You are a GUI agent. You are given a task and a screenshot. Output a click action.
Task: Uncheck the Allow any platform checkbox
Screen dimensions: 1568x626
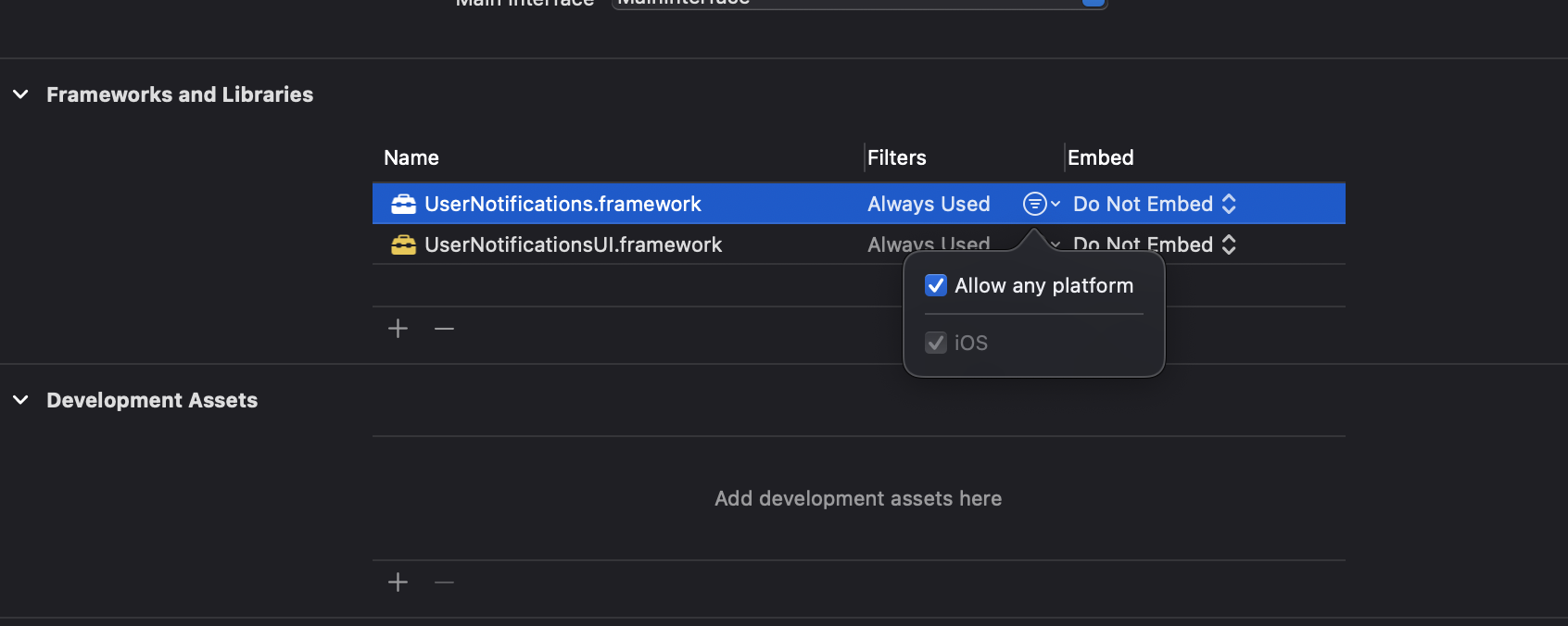pyautogui.click(x=936, y=285)
